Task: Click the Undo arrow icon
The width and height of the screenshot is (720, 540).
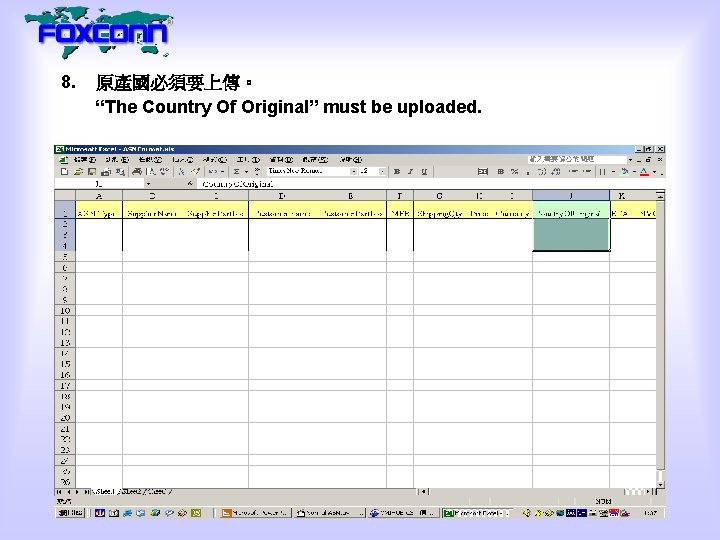Action: pos(213,172)
